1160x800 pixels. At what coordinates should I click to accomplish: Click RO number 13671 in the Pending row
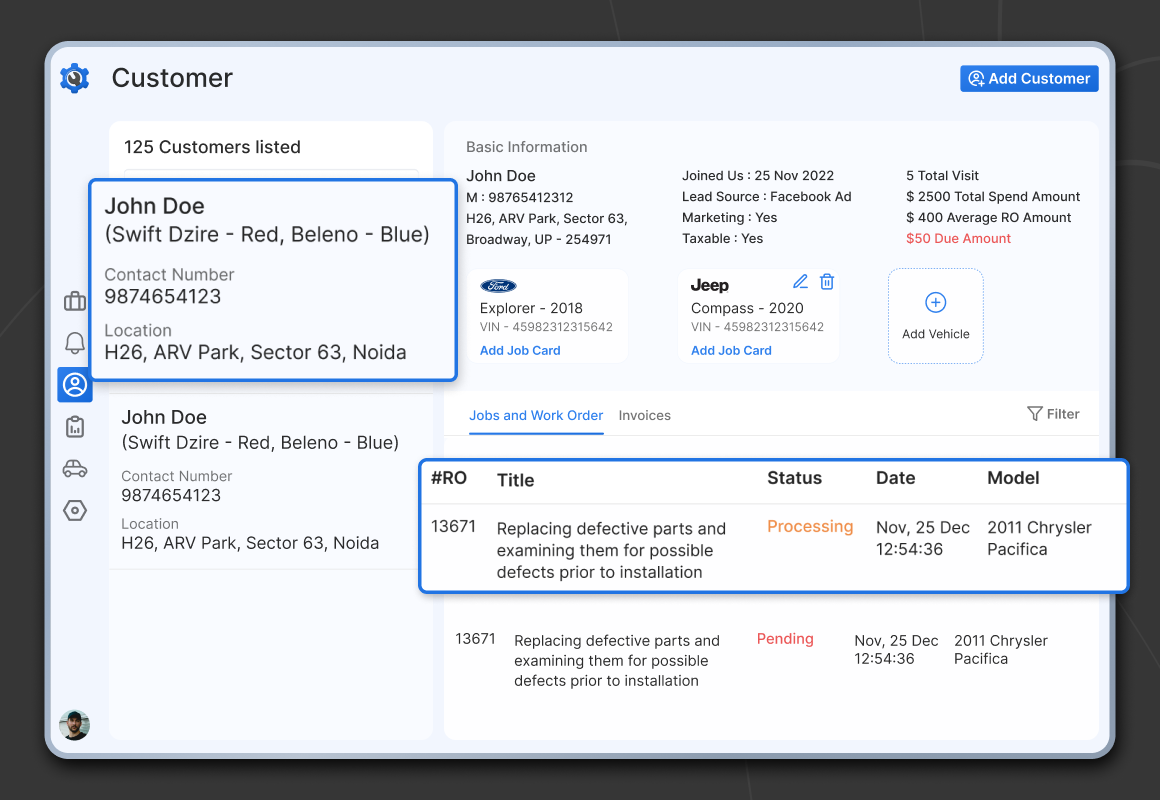coord(475,639)
